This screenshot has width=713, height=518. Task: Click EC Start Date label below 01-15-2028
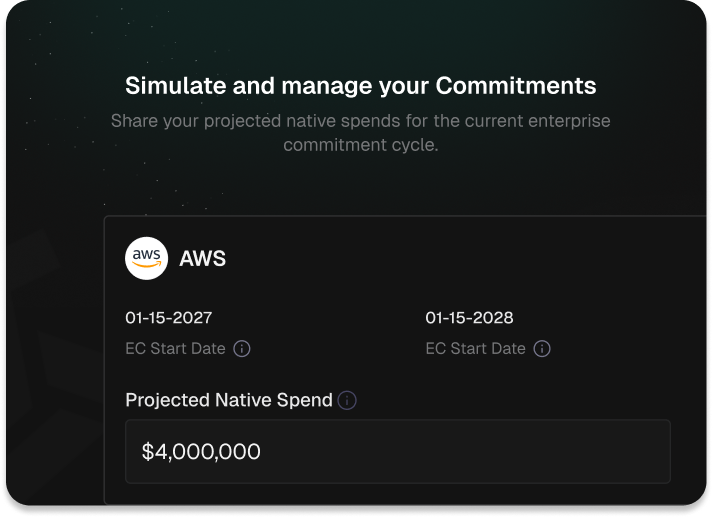click(x=475, y=349)
